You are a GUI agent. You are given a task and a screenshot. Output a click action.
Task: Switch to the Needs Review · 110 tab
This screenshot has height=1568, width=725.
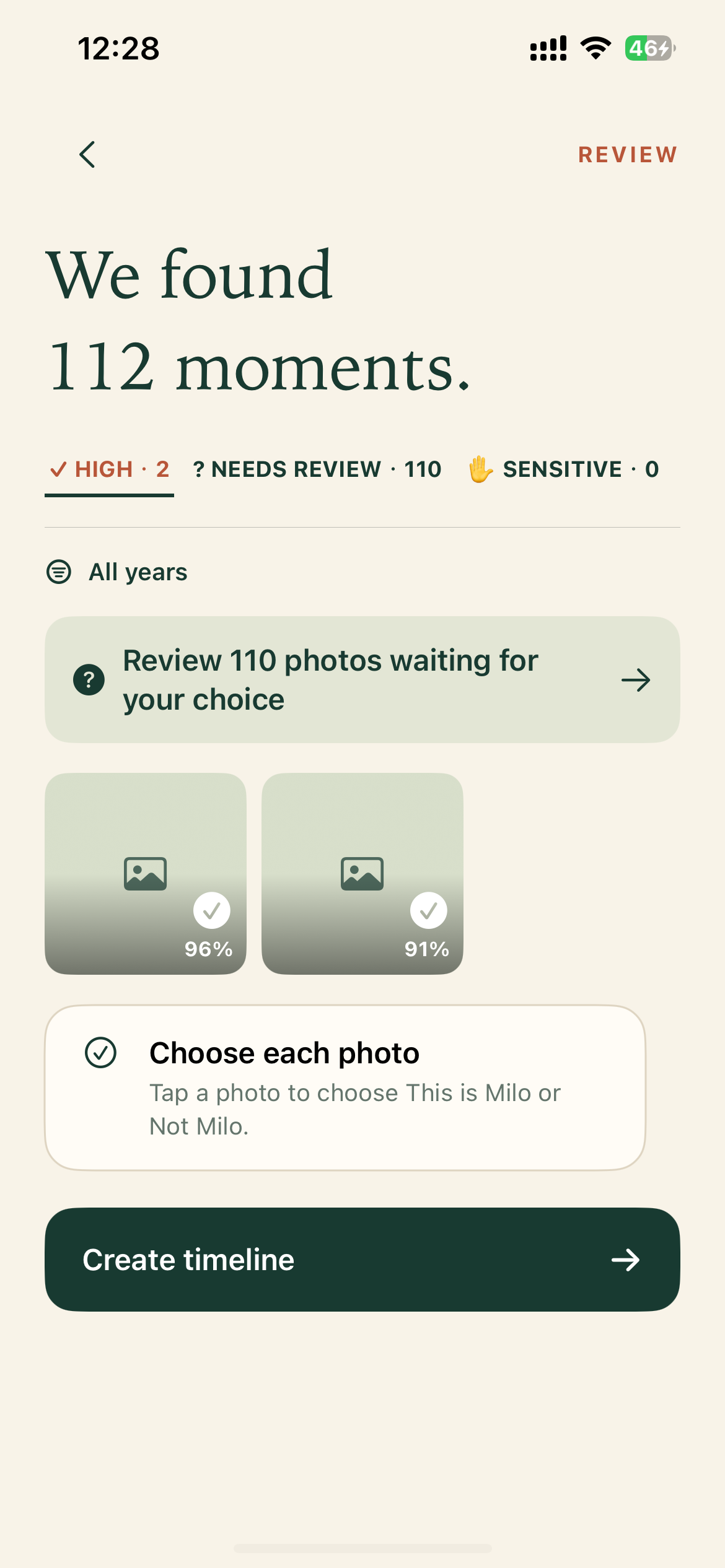point(317,469)
